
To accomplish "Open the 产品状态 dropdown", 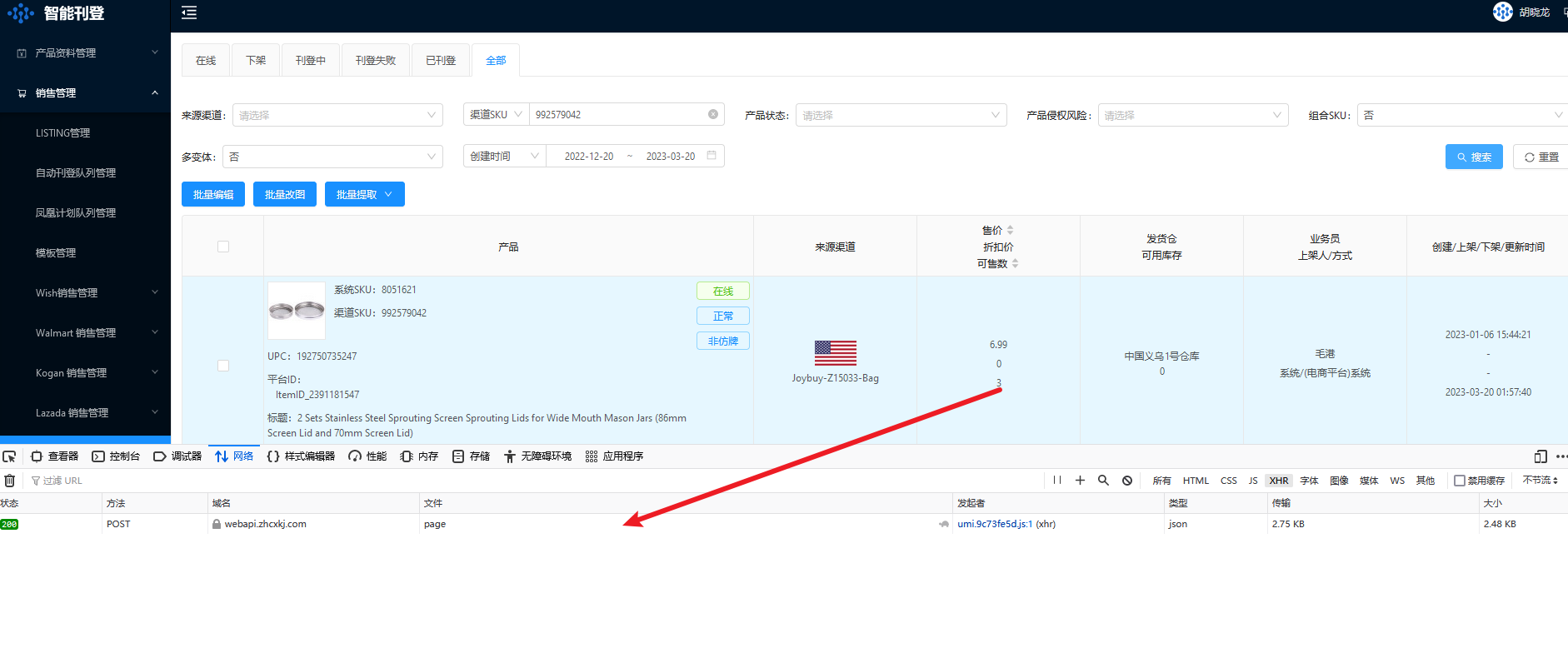I will click(x=901, y=115).
